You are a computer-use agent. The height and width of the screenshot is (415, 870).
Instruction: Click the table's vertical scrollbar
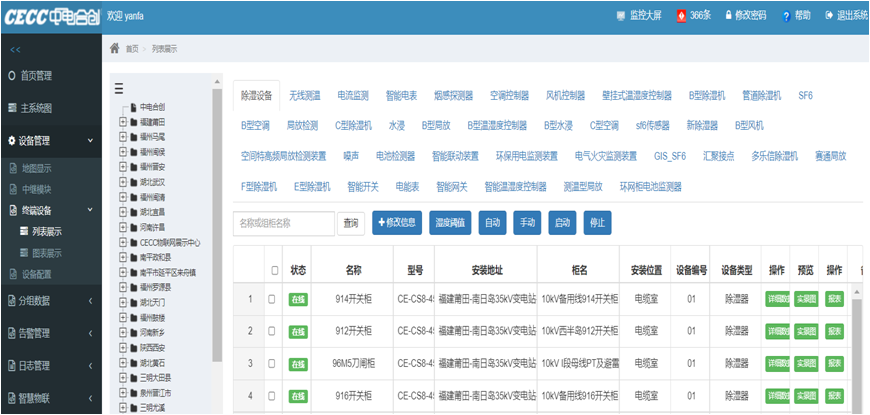(855, 340)
